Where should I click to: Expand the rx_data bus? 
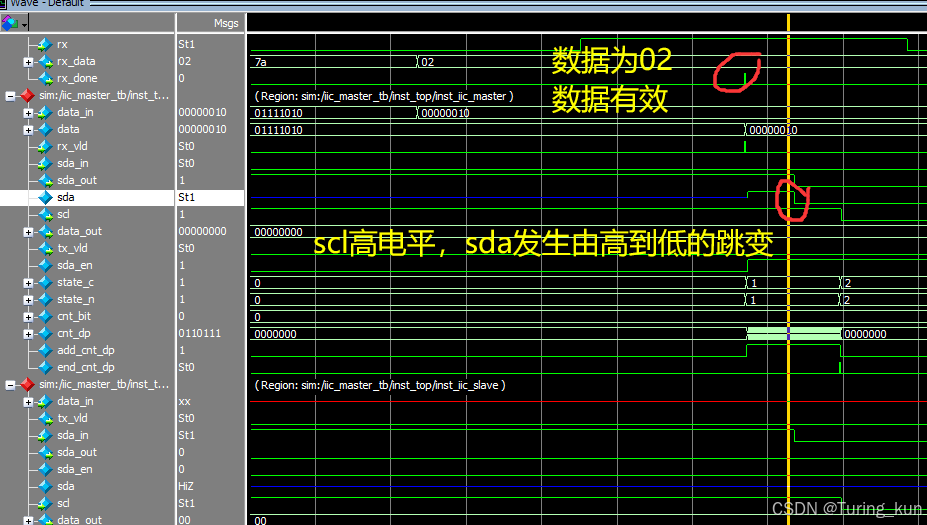[x=28, y=61]
